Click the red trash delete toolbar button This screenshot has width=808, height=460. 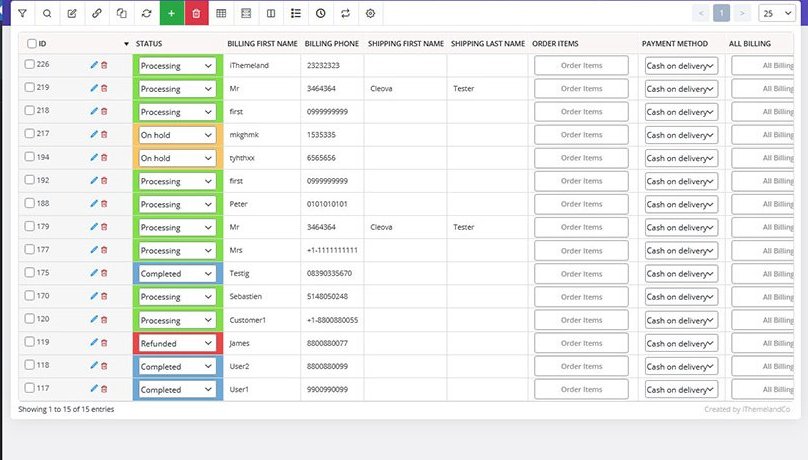point(196,13)
